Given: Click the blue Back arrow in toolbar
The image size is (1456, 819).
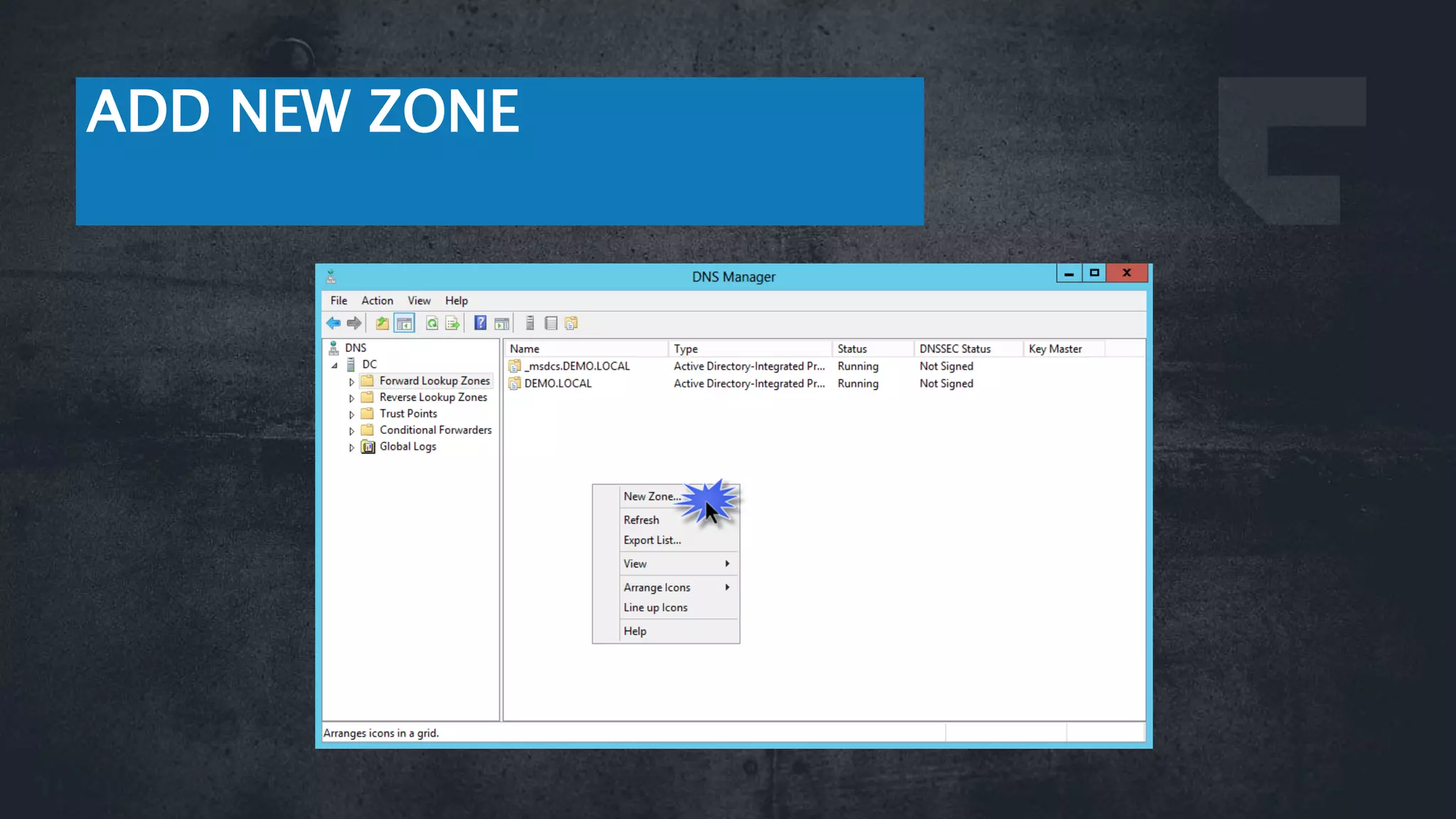Looking at the screenshot, I should click(x=333, y=323).
